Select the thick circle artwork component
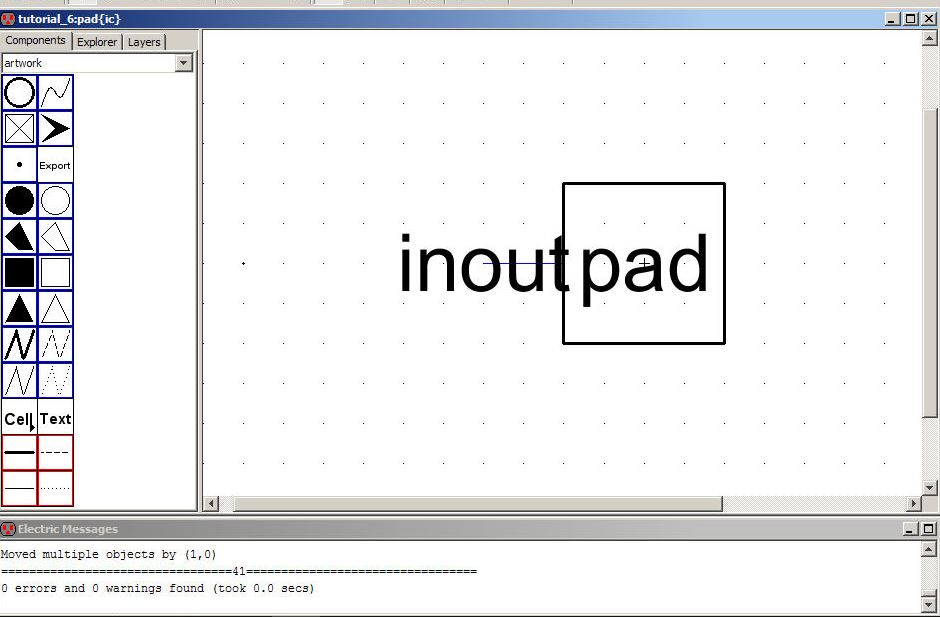 [x=19, y=93]
